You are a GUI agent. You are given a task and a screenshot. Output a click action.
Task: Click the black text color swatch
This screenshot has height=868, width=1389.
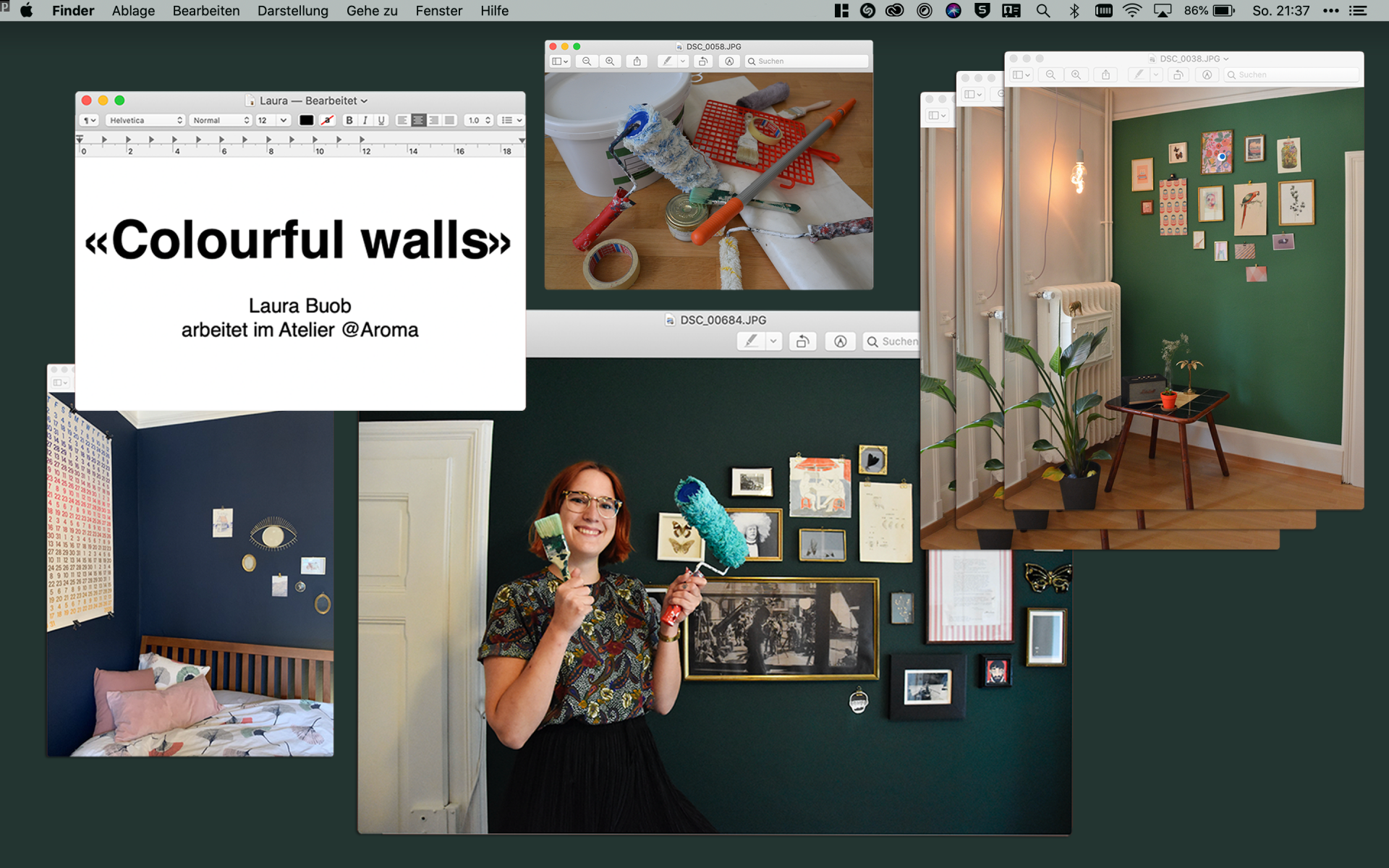(307, 120)
